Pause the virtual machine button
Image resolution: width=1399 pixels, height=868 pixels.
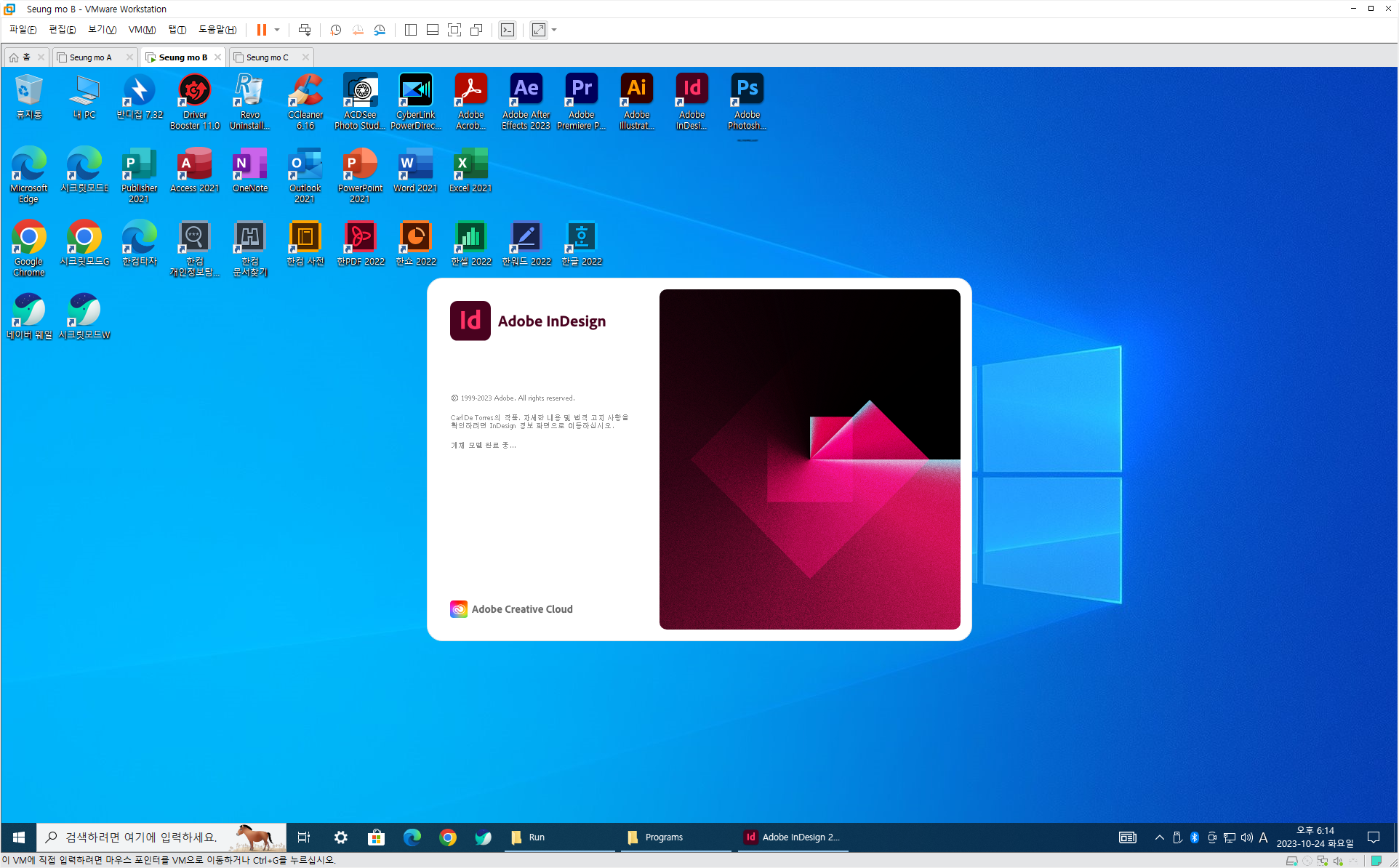click(262, 30)
